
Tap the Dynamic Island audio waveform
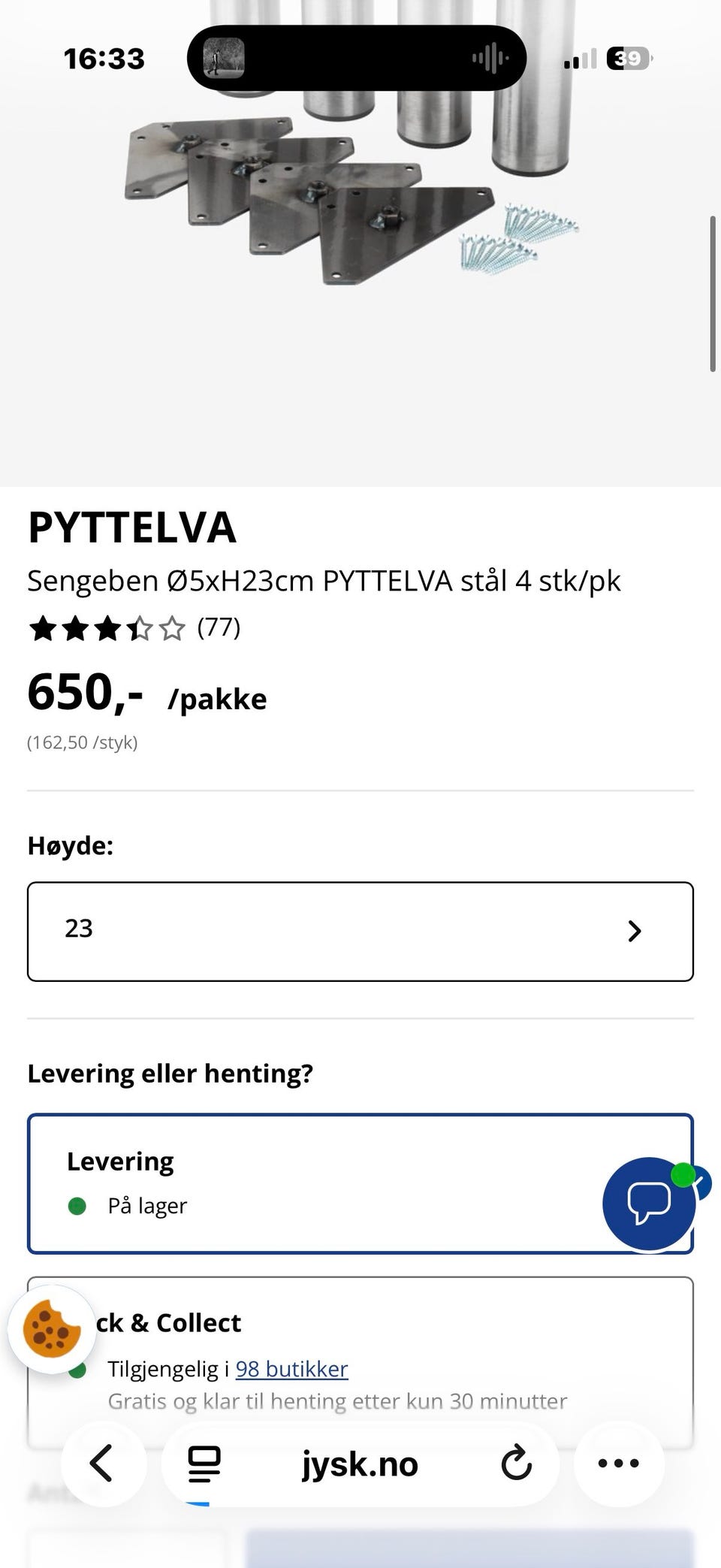click(x=490, y=58)
